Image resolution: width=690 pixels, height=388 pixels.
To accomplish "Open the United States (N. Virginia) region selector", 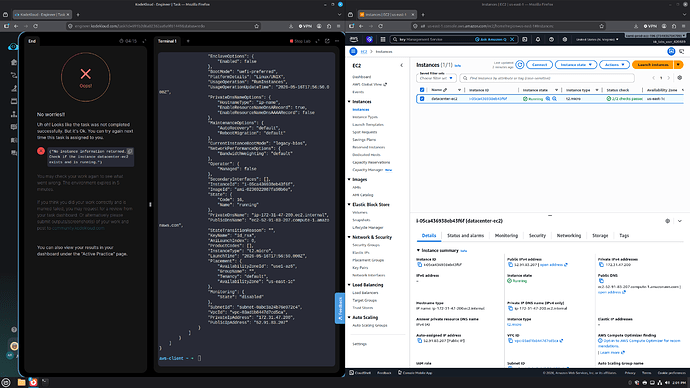I will [597, 39].
